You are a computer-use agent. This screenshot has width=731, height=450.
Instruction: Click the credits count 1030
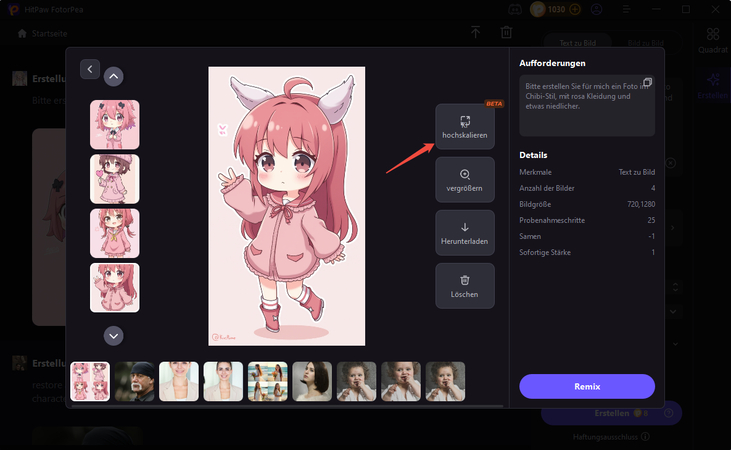pyautogui.click(x=556, y=9)
